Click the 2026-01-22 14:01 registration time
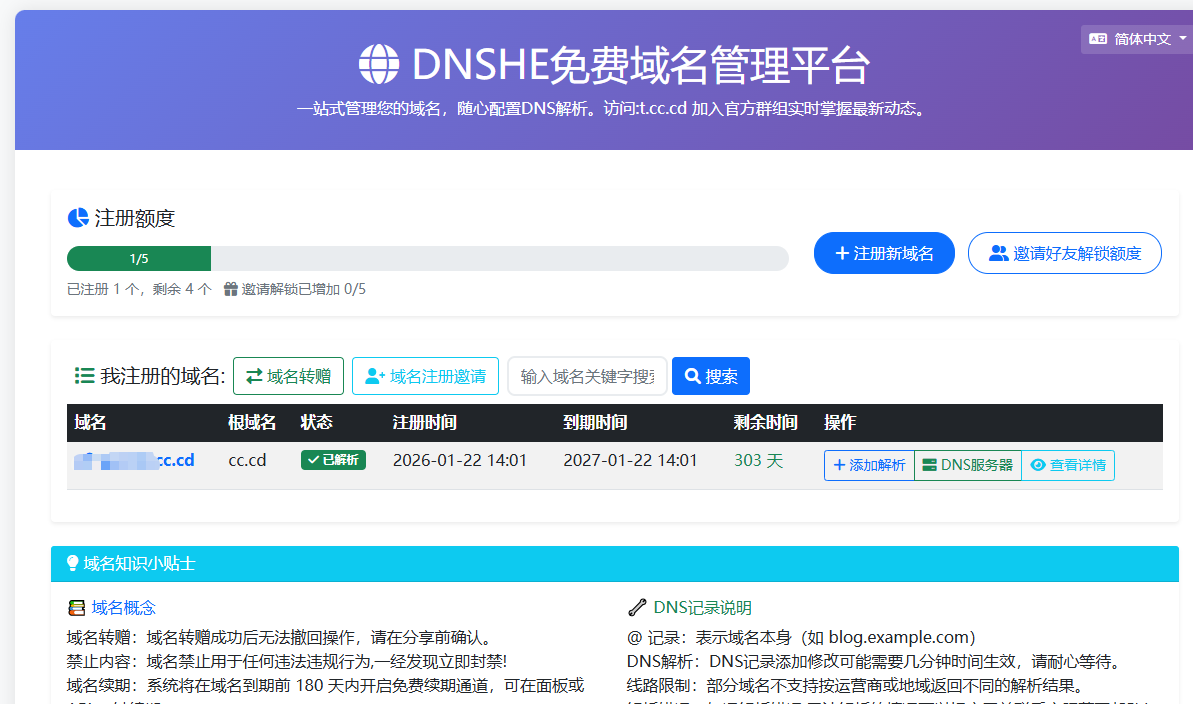1193x704 pixels. tap(460, 460)
